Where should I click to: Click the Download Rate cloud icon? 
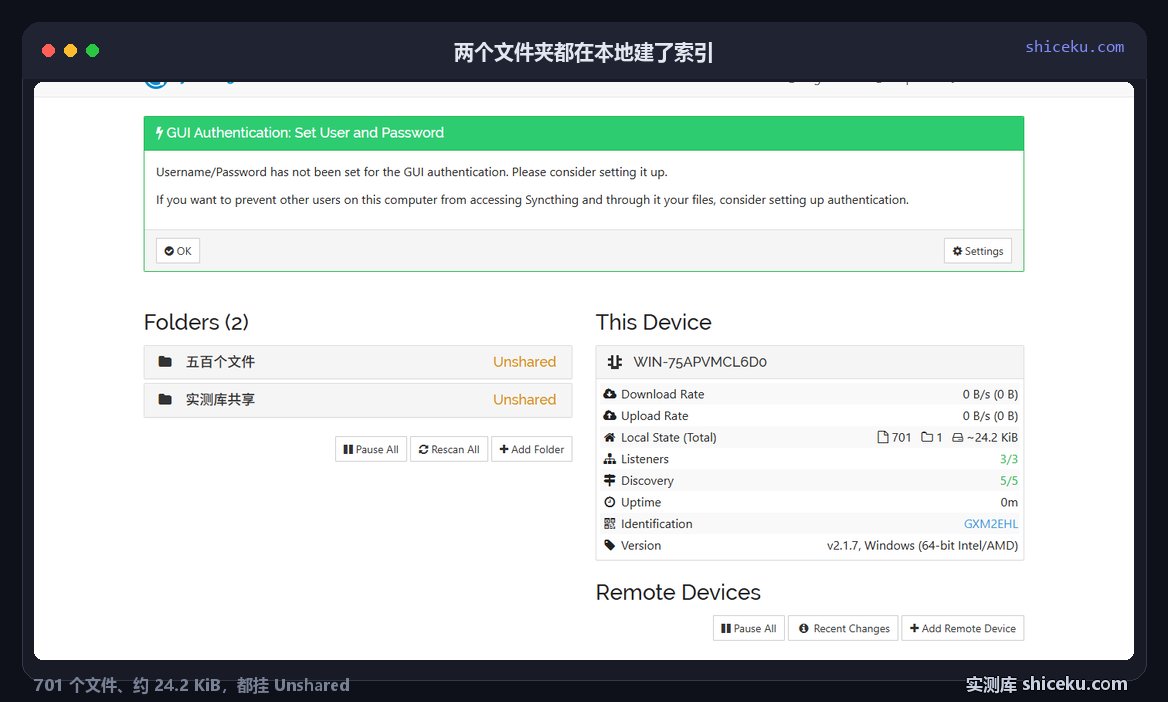tap(609, 393)
